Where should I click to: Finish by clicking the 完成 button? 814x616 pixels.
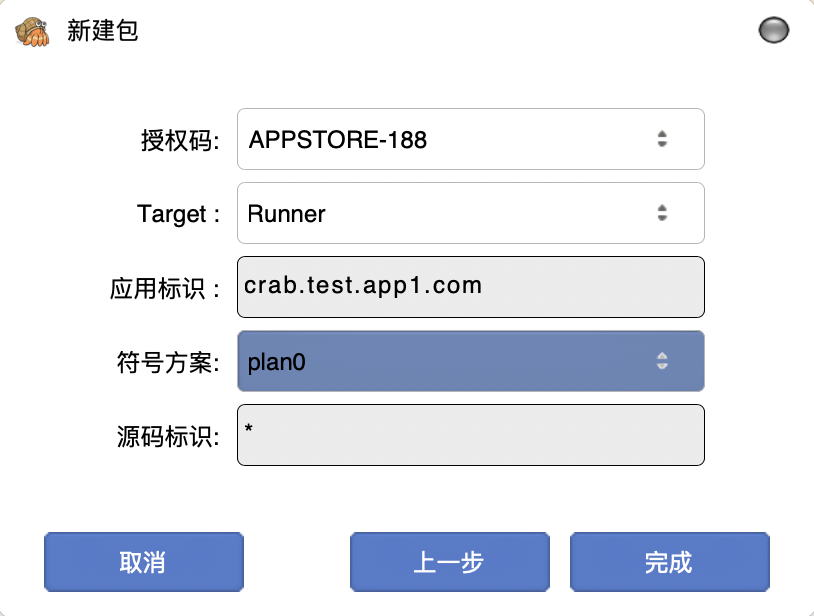(669, 562)
